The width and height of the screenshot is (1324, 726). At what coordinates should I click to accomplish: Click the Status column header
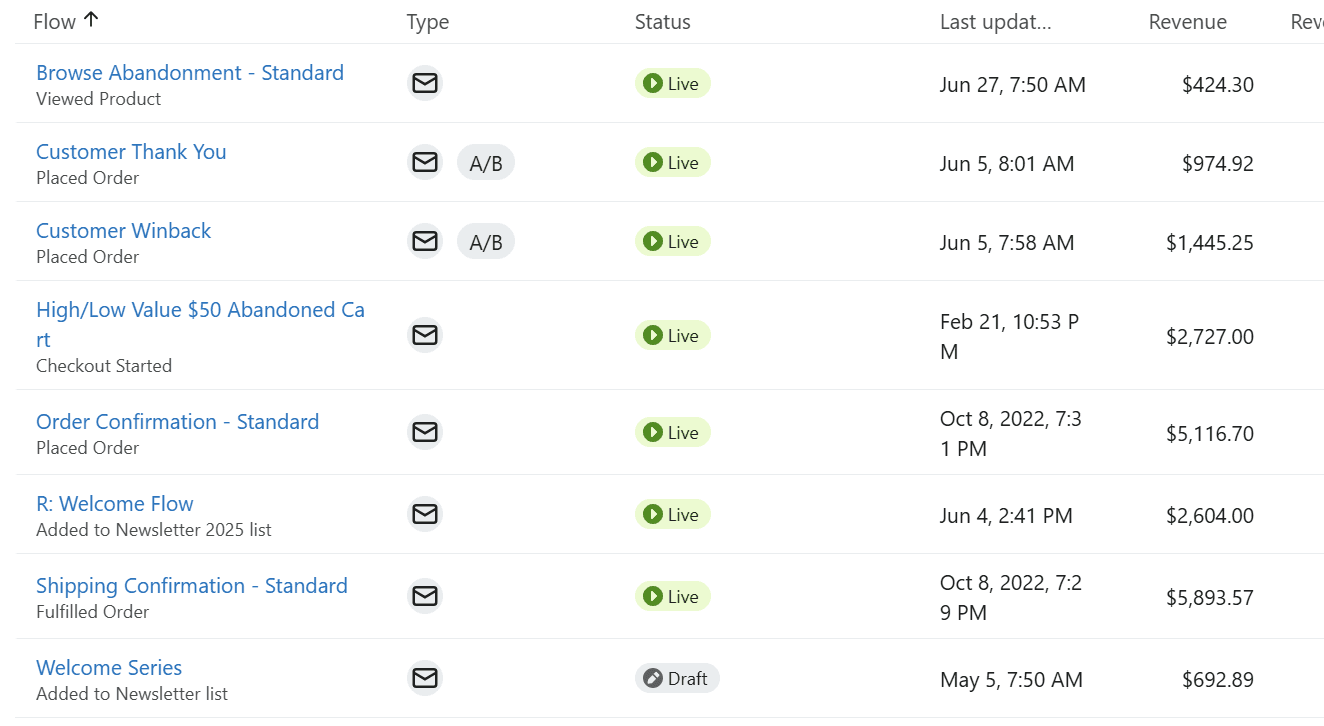point(662,21)
